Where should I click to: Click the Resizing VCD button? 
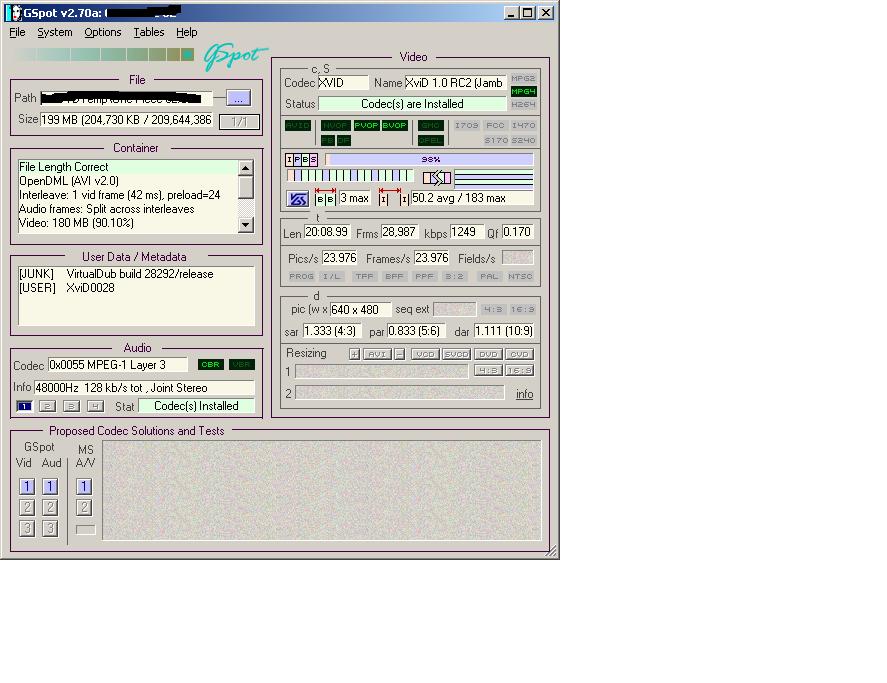point(425,354)
